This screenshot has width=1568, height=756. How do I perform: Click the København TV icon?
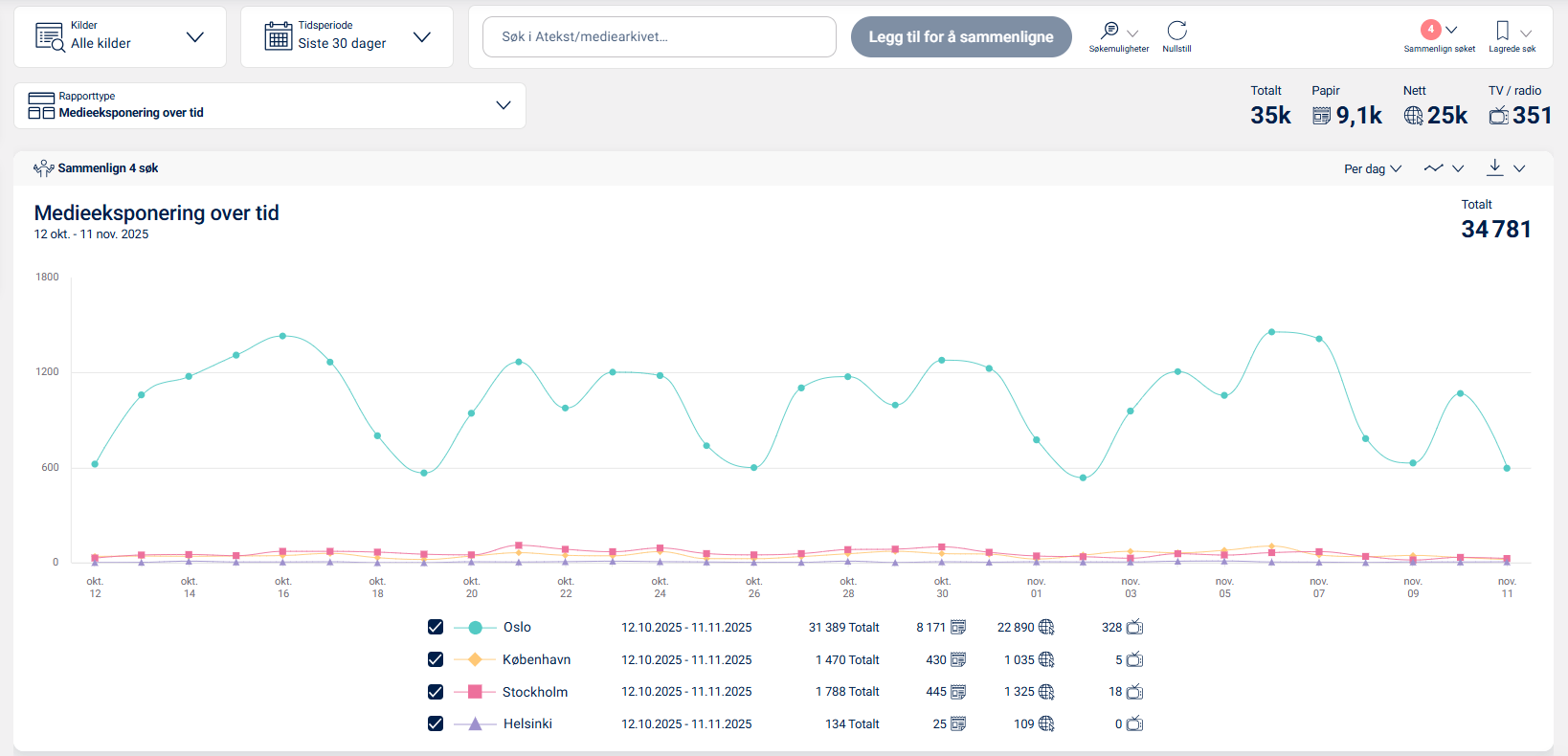tap(1134, 660)
